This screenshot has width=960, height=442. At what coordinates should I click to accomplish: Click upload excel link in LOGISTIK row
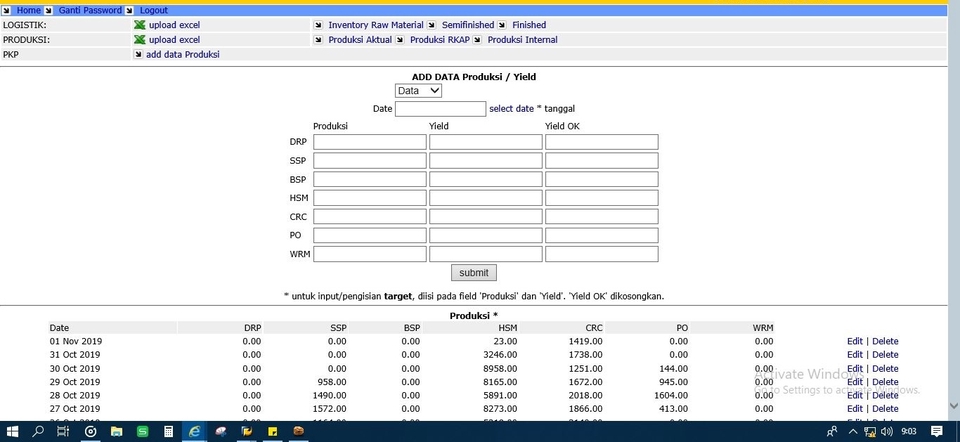click(174, 25)
